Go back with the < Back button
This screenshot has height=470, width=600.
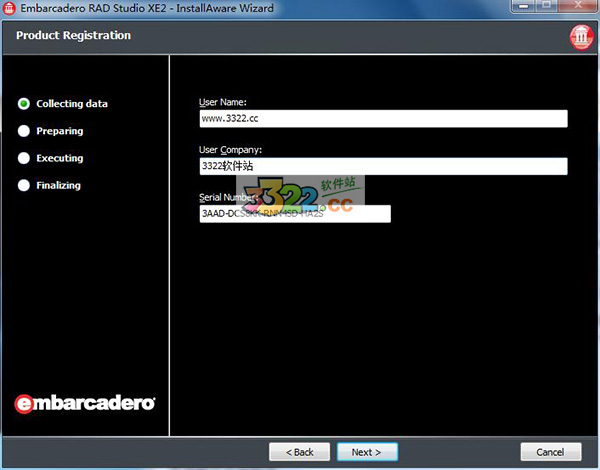[299, 452]
